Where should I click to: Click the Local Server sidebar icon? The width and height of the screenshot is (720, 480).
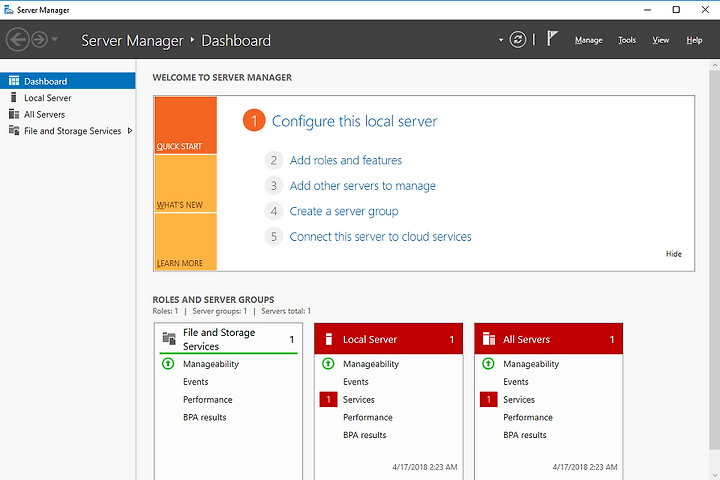pyautogui.click(x=14, y=97)
